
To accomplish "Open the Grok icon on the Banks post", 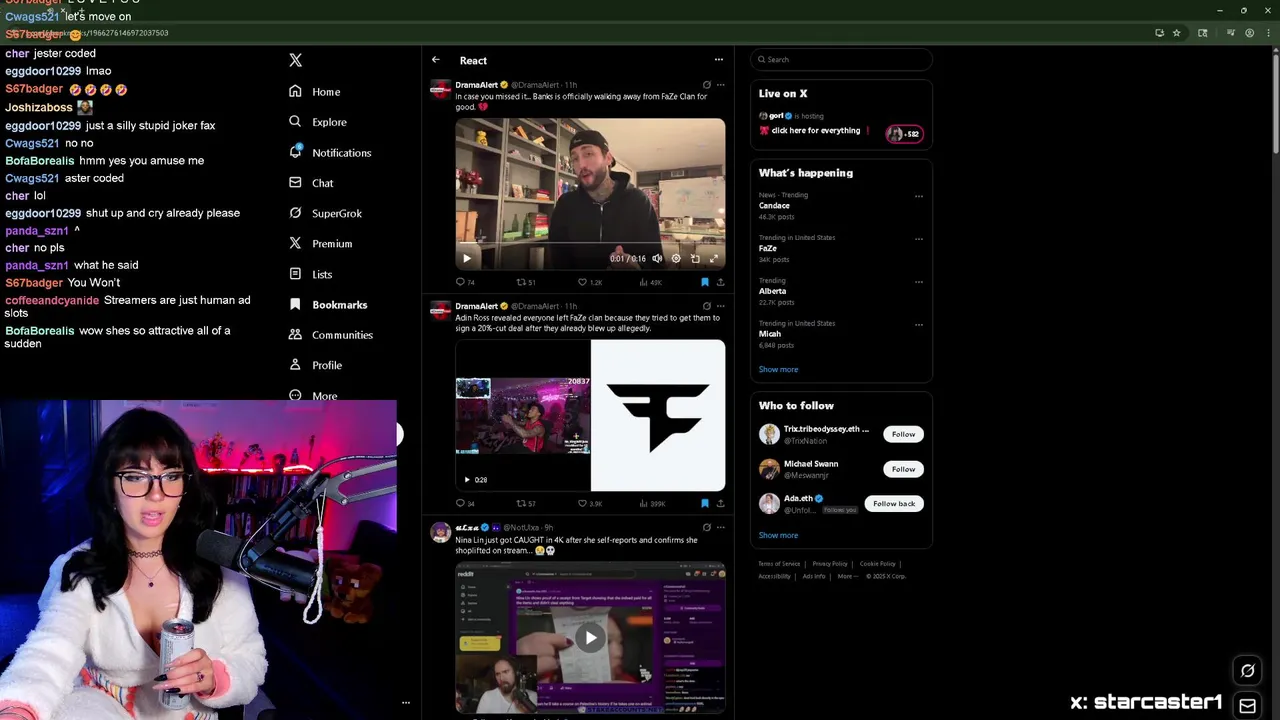I will 706,85.
